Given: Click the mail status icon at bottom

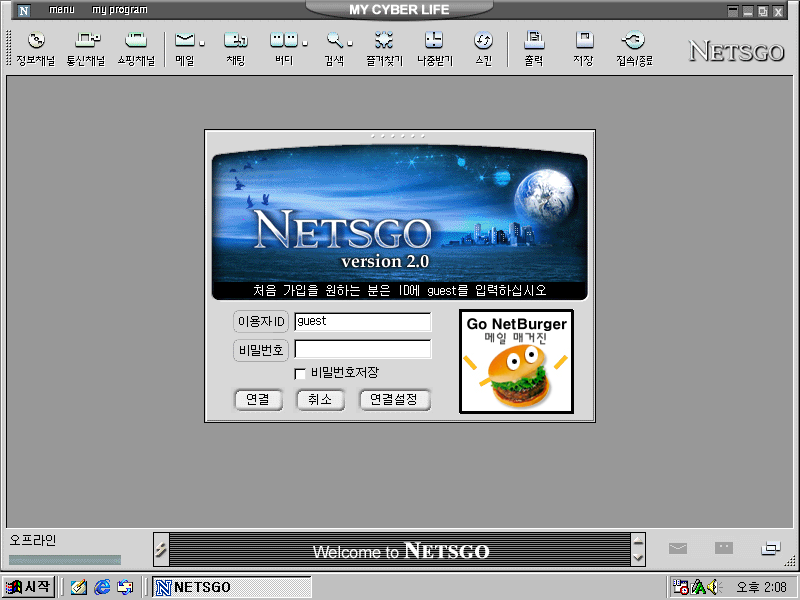Looking at the screenshot, I should 678,548.
